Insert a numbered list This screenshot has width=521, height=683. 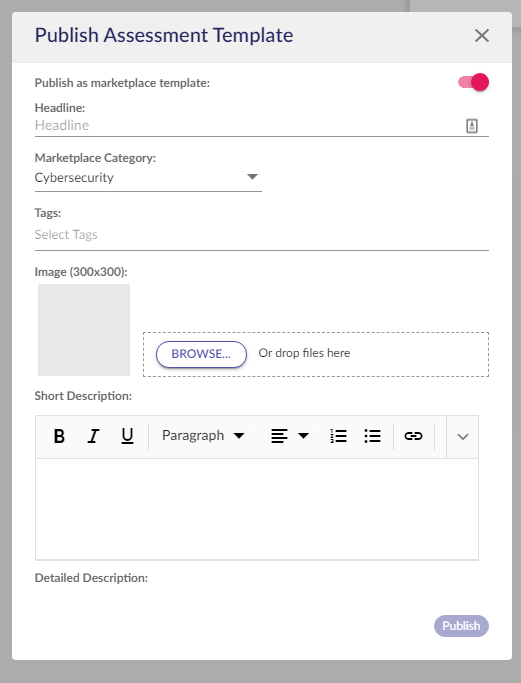(338, 436)
